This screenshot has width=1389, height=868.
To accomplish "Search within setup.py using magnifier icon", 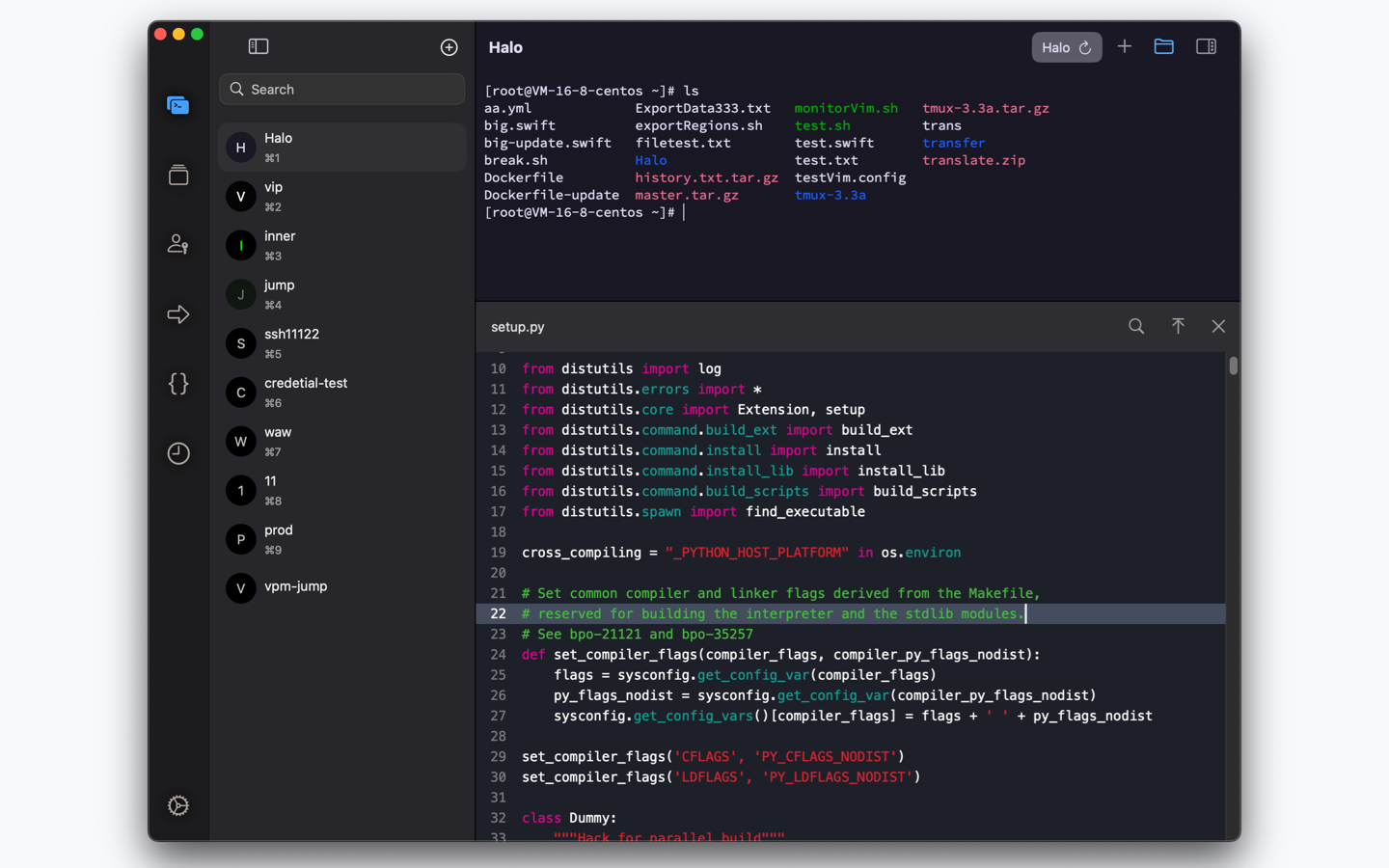I will click(1136, 326).
